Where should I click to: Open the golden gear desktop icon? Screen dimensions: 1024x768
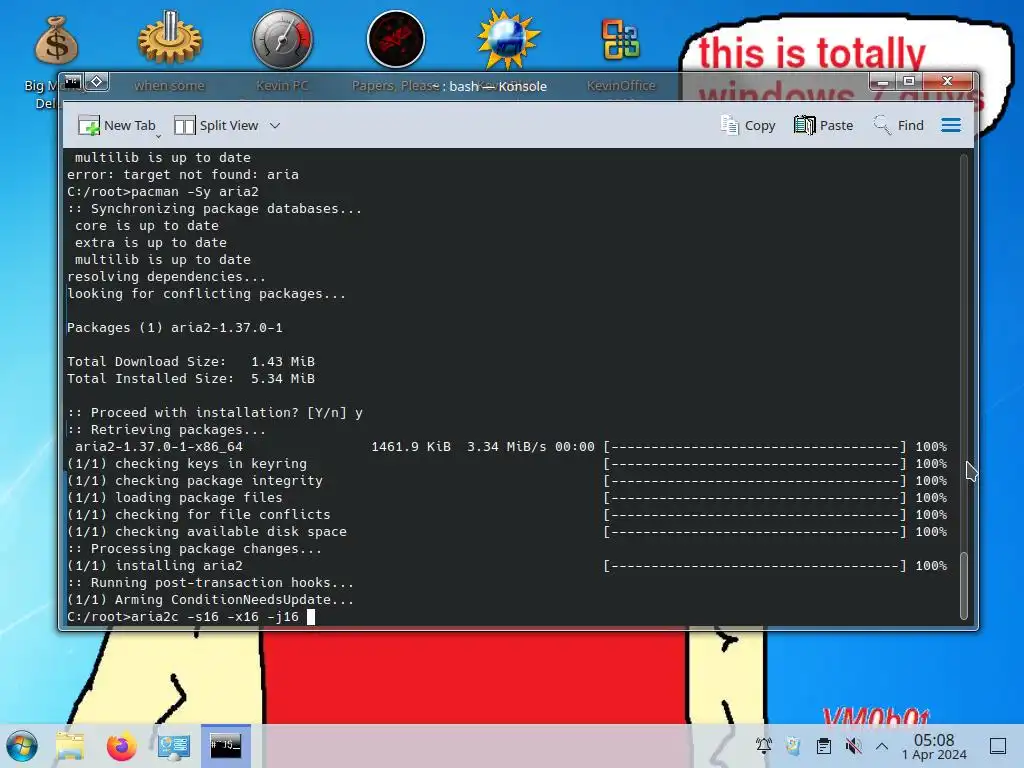pyautogui.click(x=170, y=40)
